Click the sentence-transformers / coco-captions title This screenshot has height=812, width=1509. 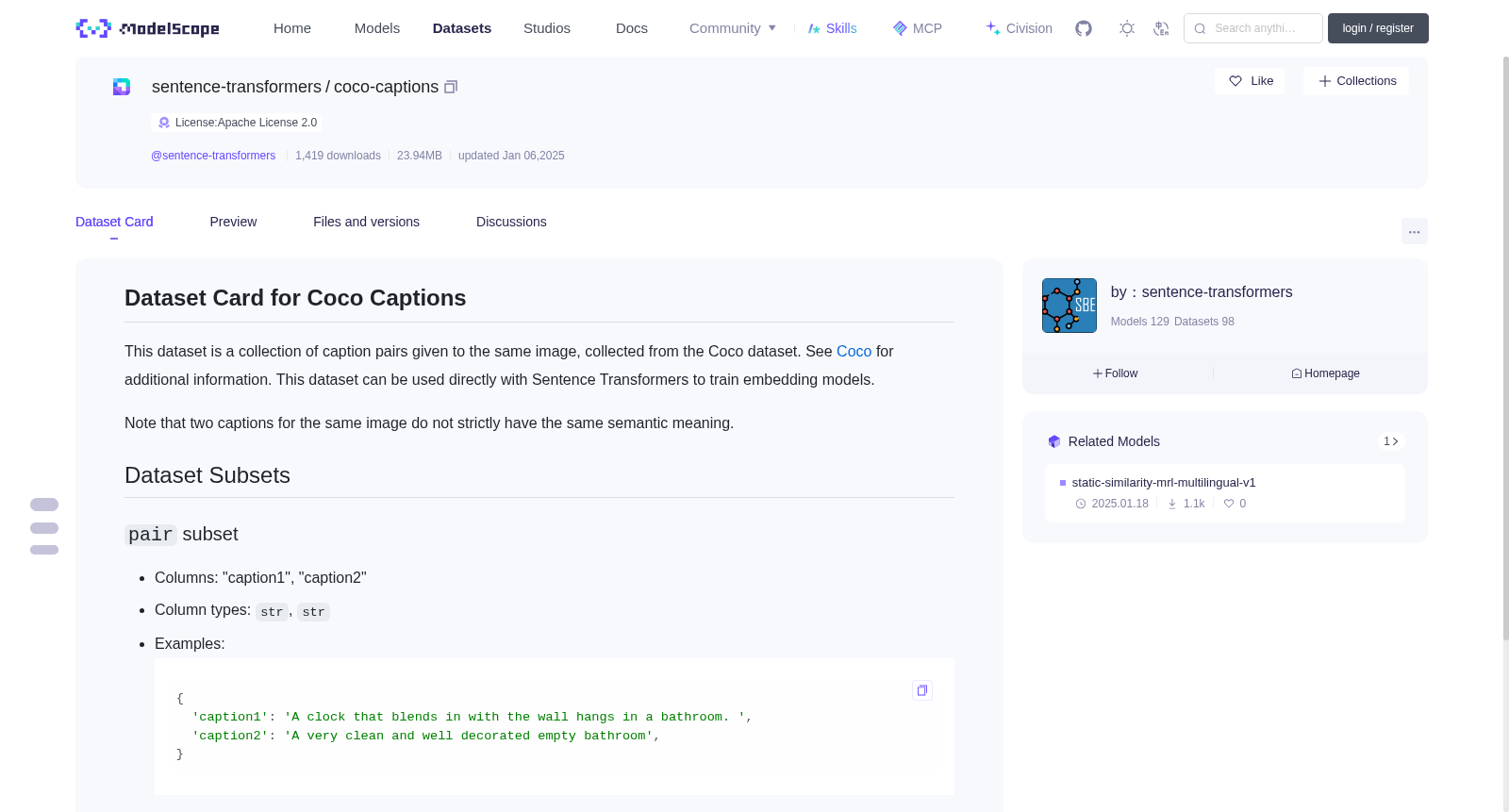point(295,87)
